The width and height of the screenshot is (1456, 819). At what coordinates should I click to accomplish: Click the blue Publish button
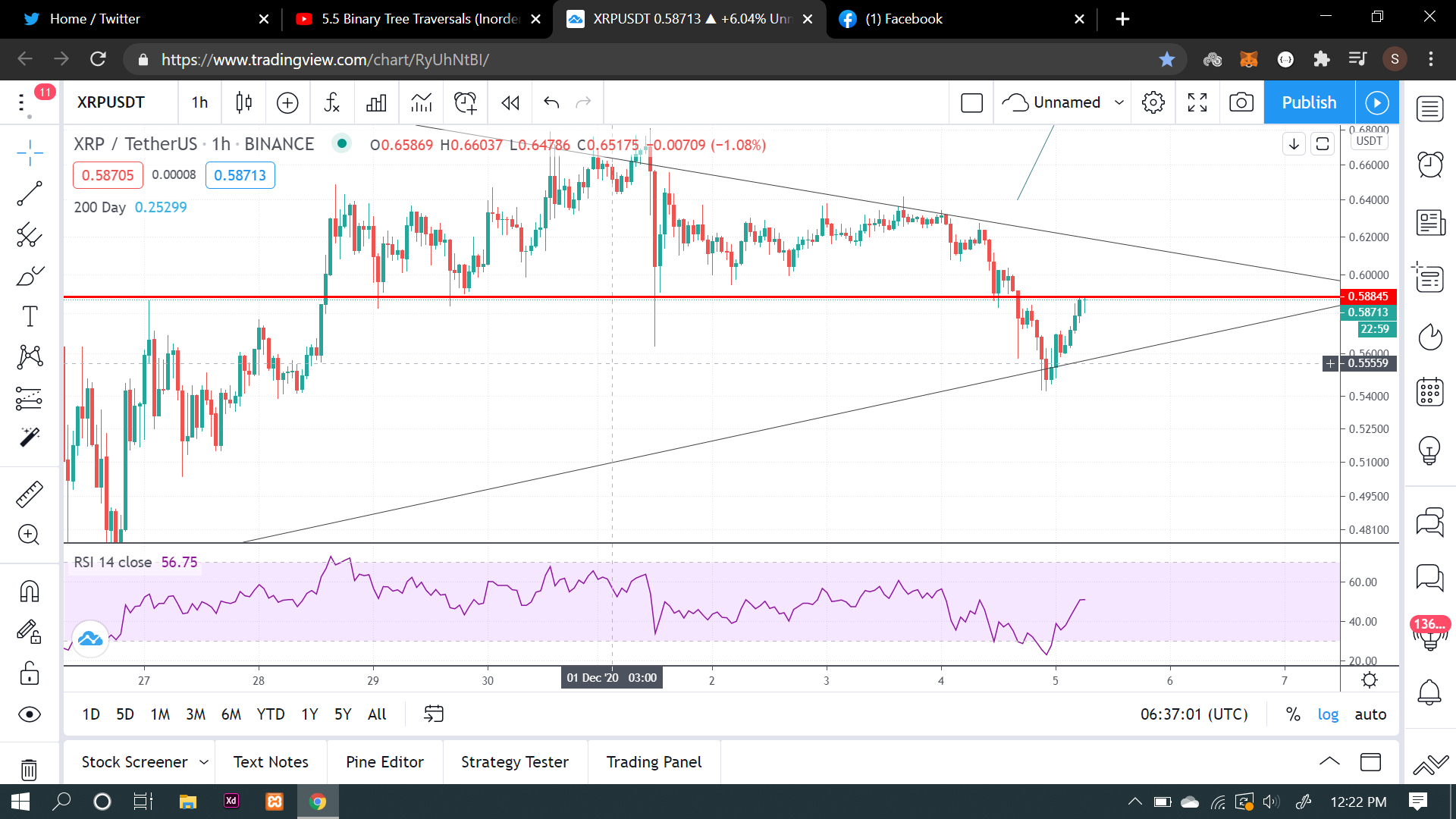click(x=1309, y=102)
